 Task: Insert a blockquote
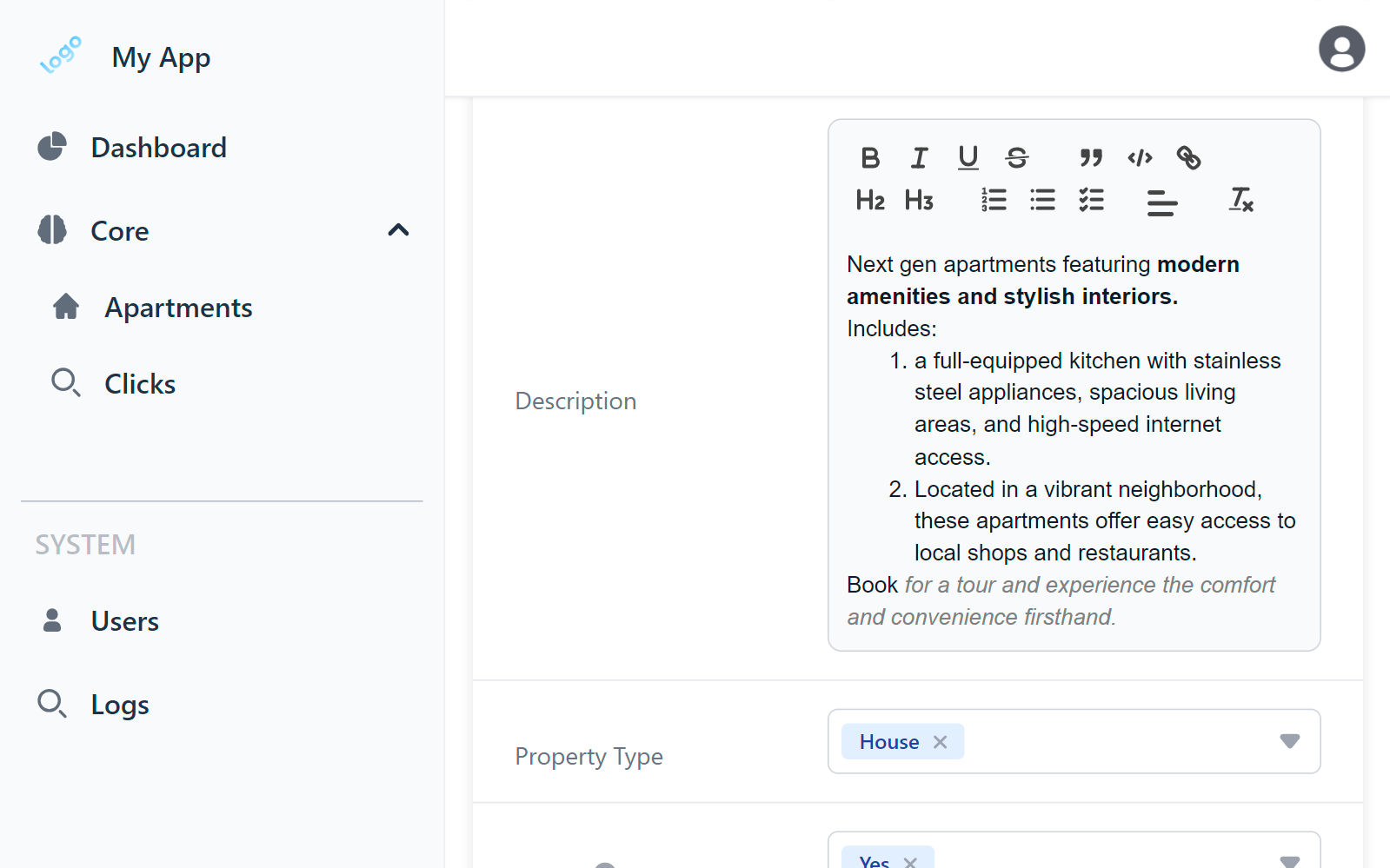[1092, 158]
